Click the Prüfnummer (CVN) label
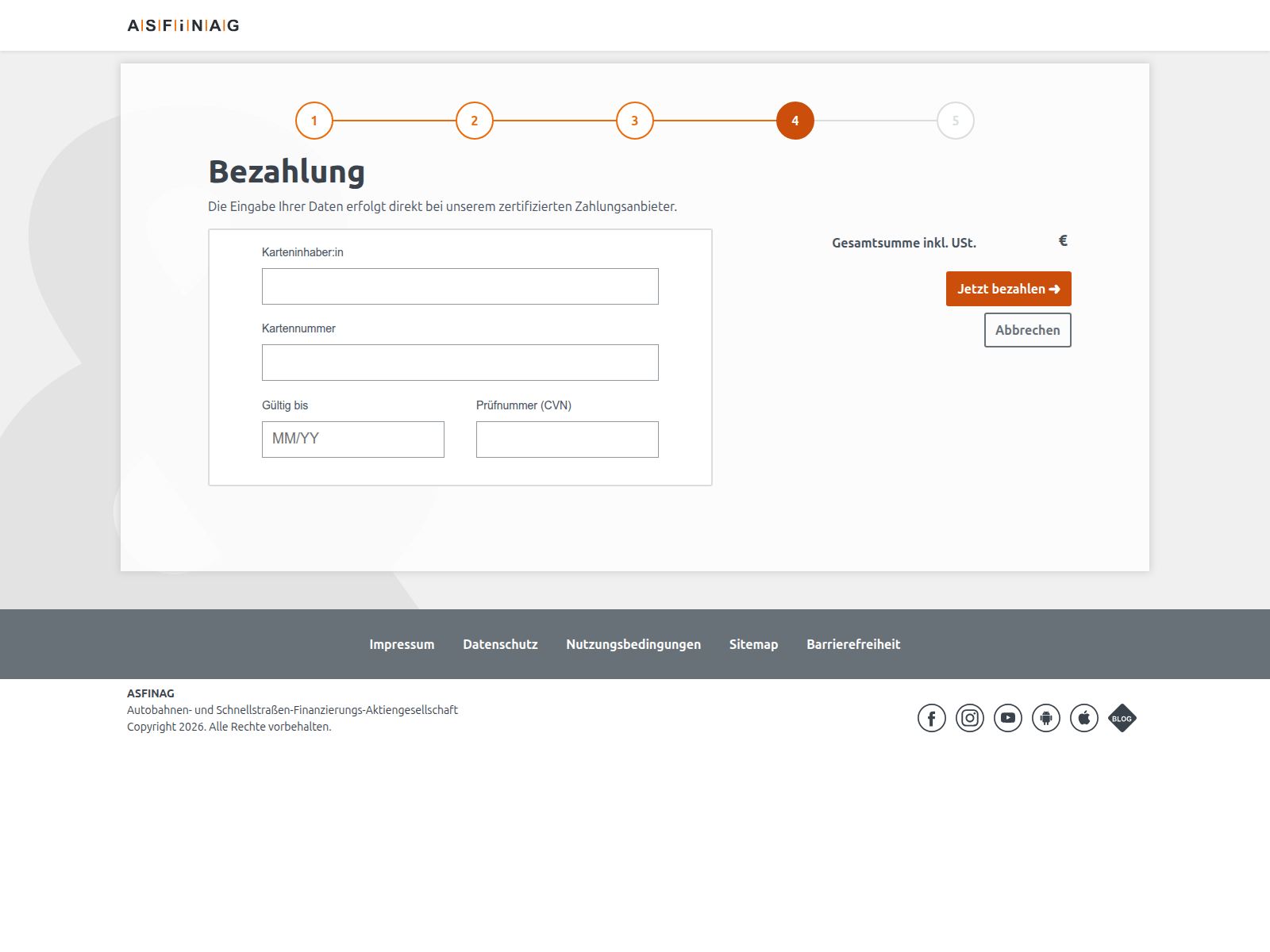 coord(524,405)
